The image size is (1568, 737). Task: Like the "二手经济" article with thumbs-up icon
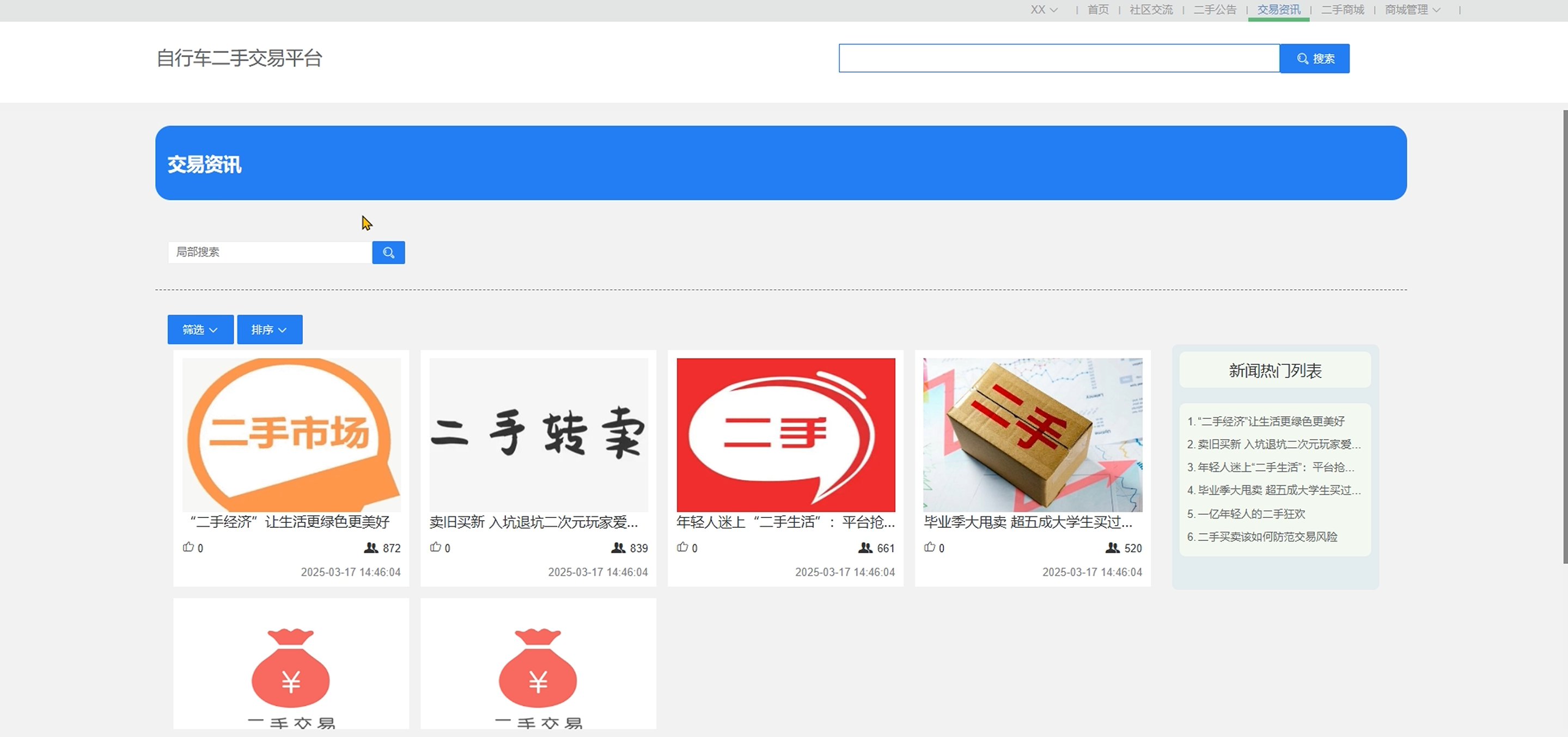(188, 547)
